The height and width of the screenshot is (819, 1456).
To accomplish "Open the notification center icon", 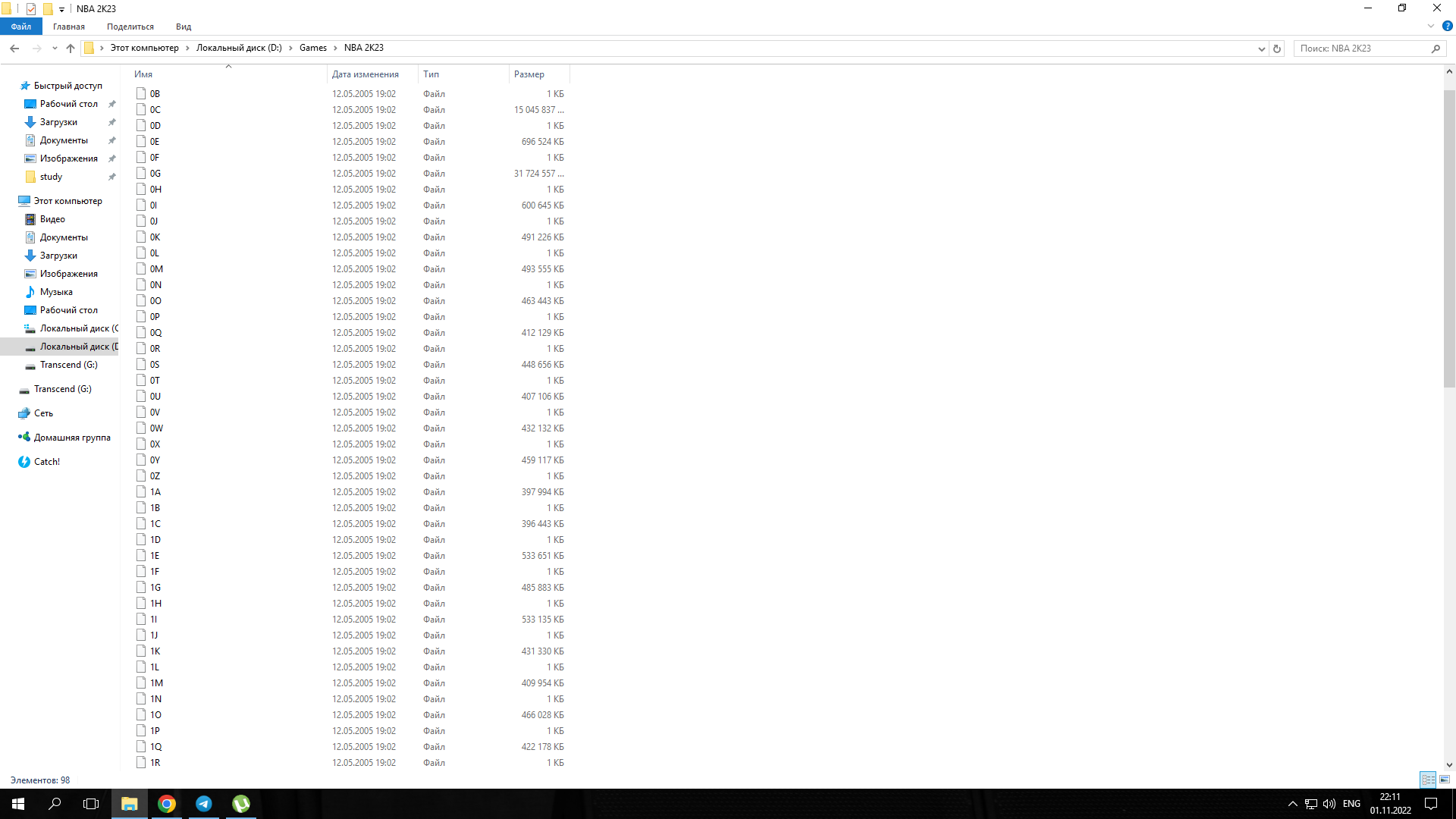I will point(1431,804).
